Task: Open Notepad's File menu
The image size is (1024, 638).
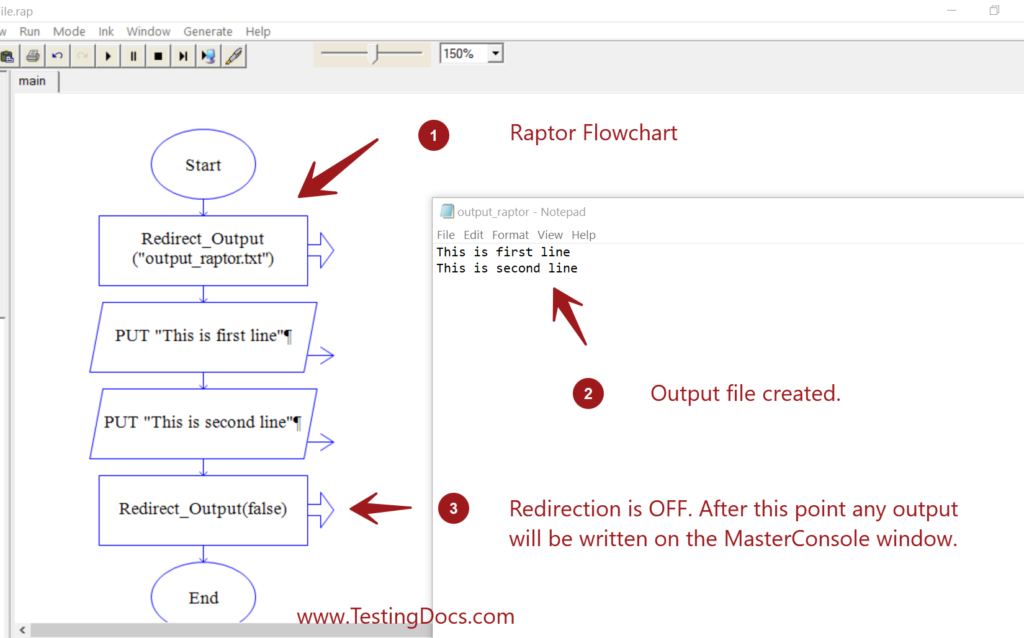Action: (445, 235)
